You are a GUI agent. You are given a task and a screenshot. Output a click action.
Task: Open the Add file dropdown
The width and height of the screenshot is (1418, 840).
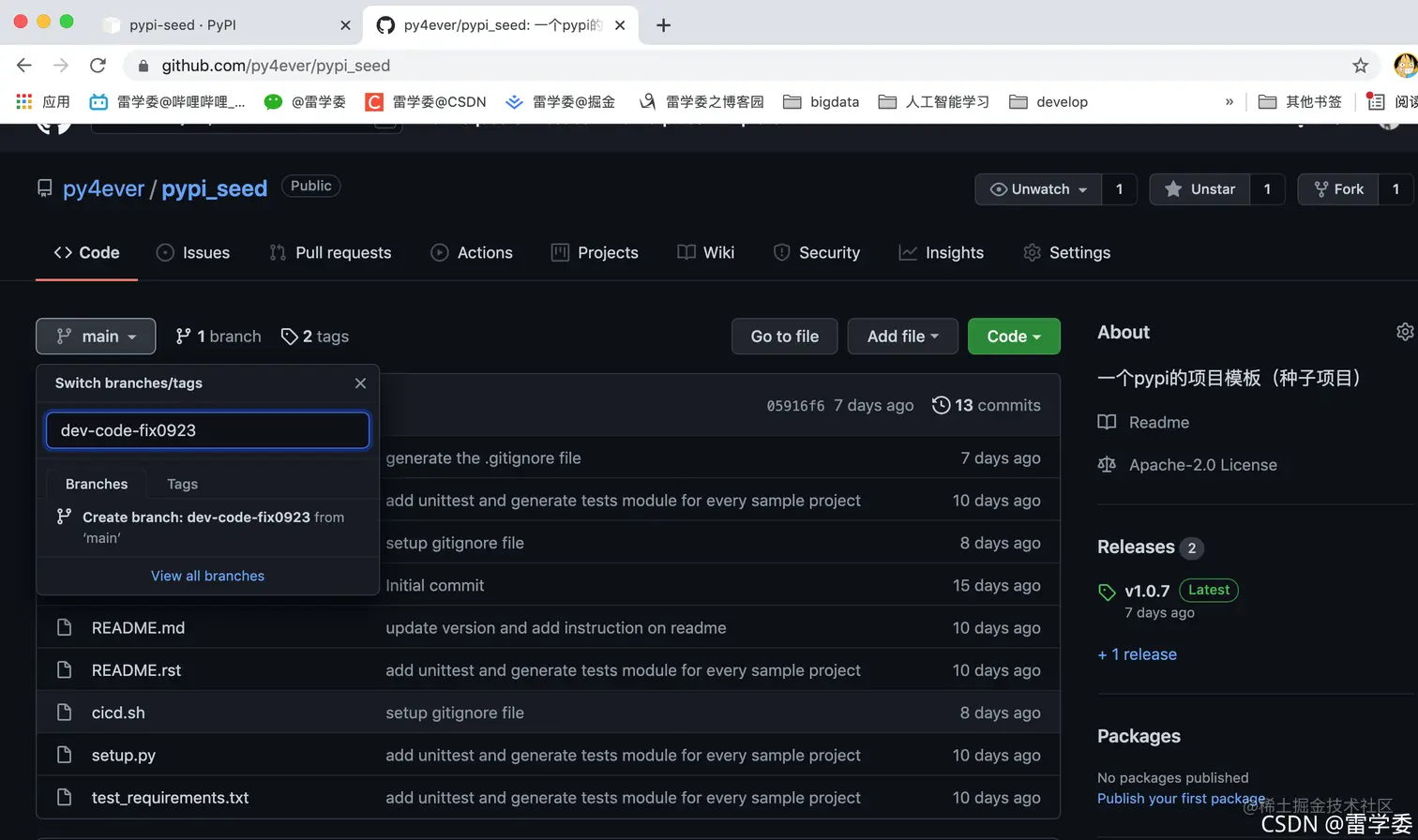click(x=903, y=337)
